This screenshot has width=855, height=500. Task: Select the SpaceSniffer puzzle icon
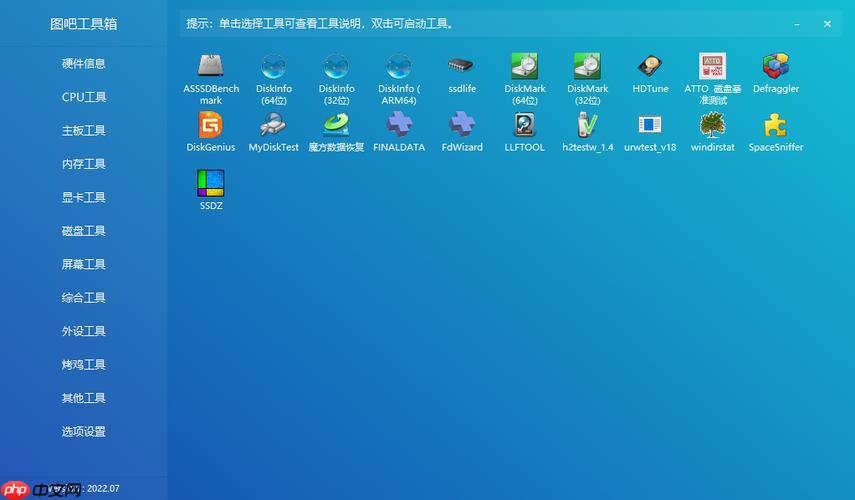[x=775, y=125]
